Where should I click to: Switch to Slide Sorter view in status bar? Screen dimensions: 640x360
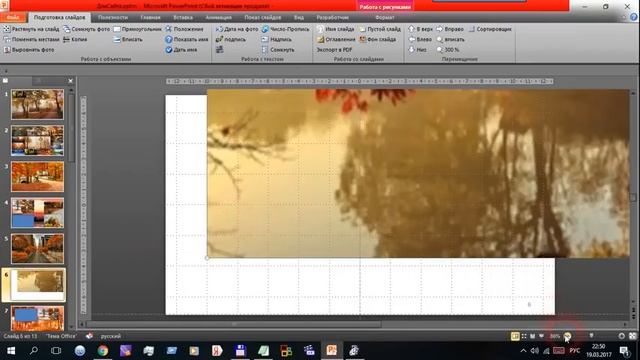tap(524, 336)
